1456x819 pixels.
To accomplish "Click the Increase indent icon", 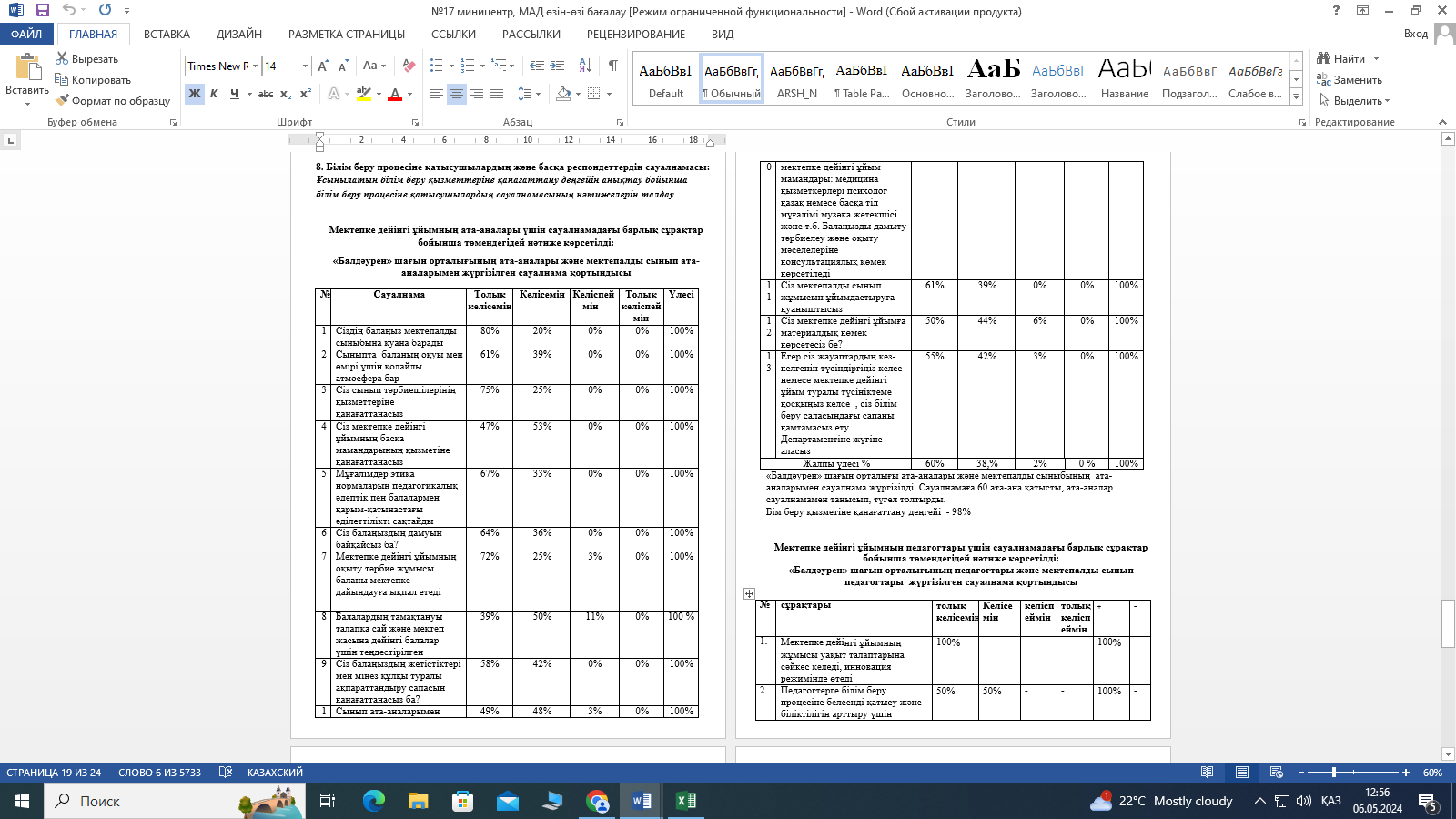I will pyautogui.click(x=557, y=66).
